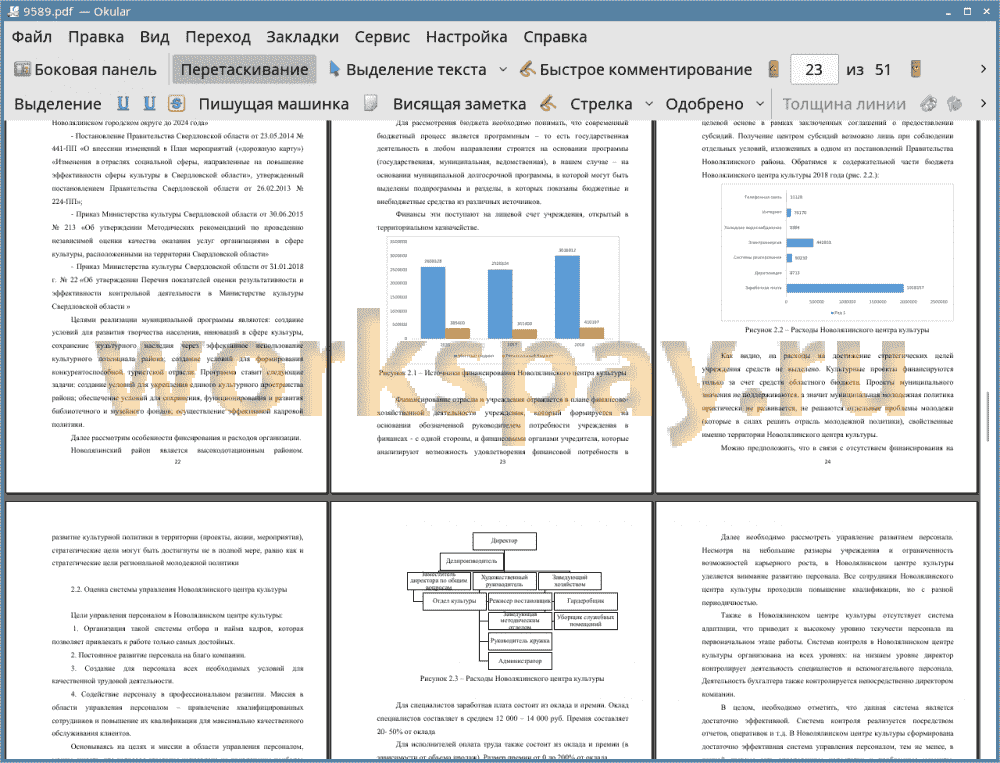Viewport: 1000px width, 763px height.
Task: Open the Переход menu
Action: (217, 37)
